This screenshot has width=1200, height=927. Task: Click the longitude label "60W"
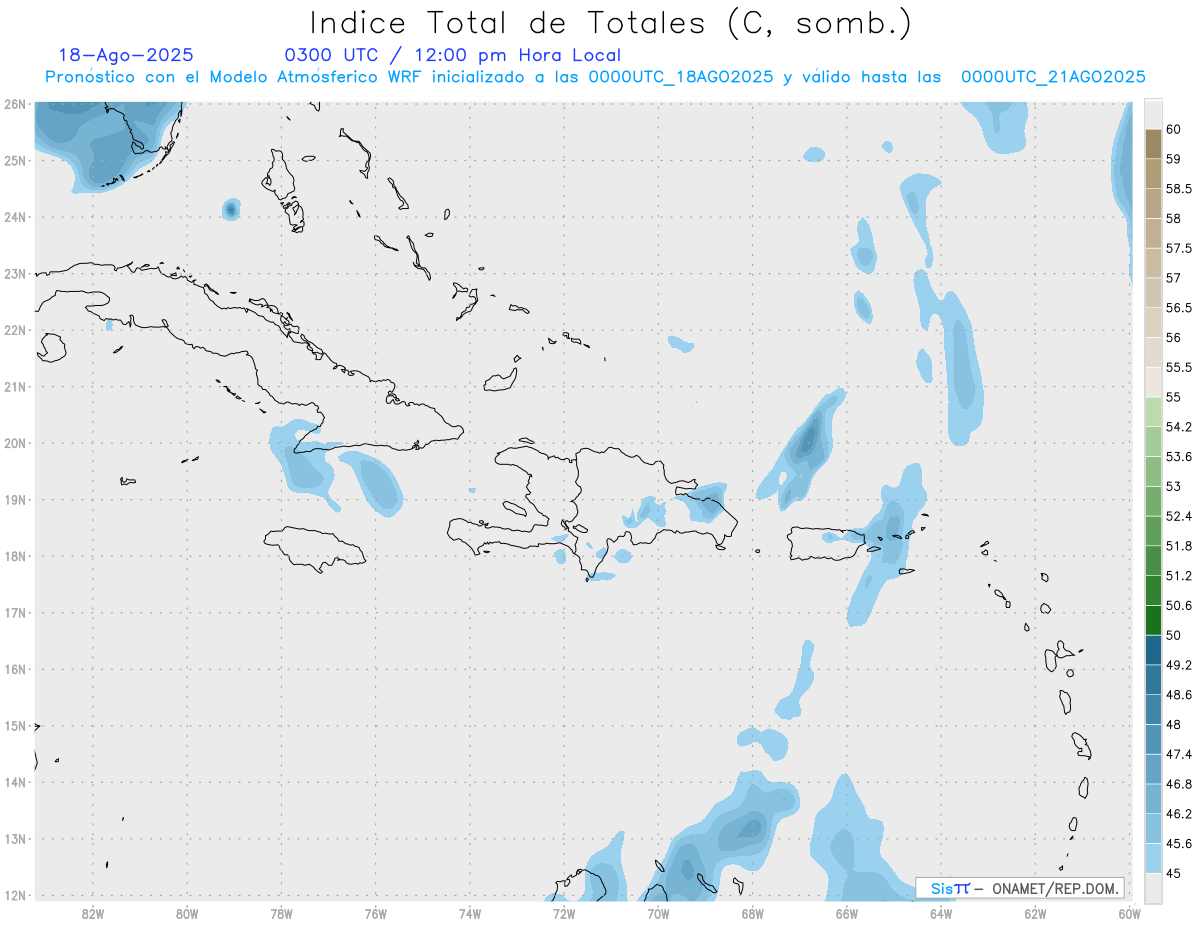1129,913
